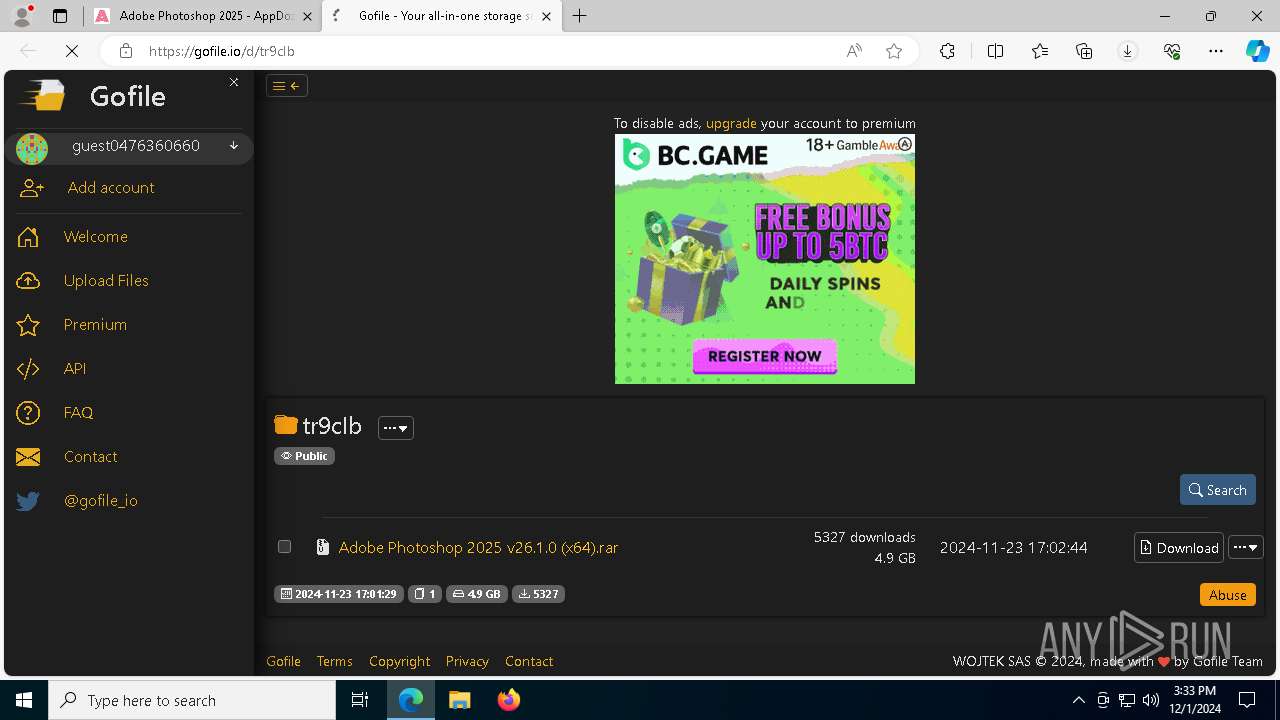Click the Welcome home icon
The image size is (1280, 720).
coord(28,237)
